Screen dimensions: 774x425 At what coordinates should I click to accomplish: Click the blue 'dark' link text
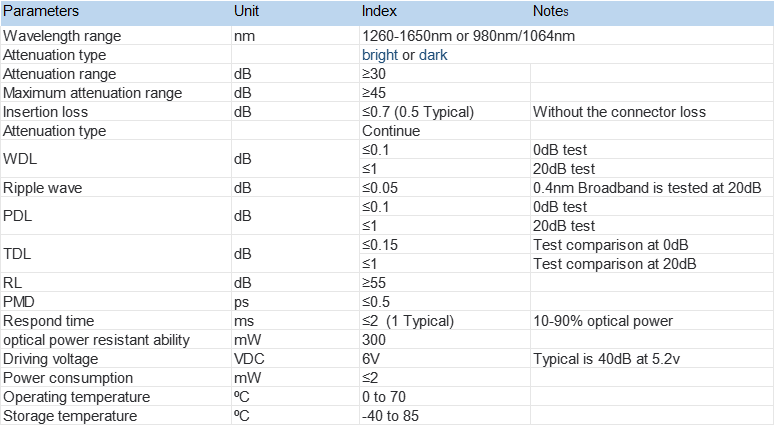433,55
